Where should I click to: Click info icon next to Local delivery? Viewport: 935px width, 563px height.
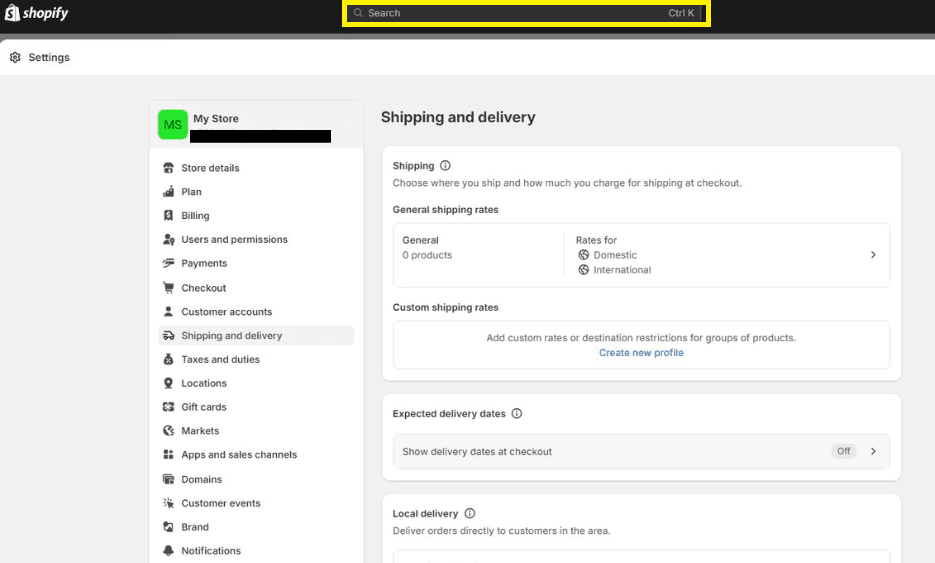[x=470, y=514]
